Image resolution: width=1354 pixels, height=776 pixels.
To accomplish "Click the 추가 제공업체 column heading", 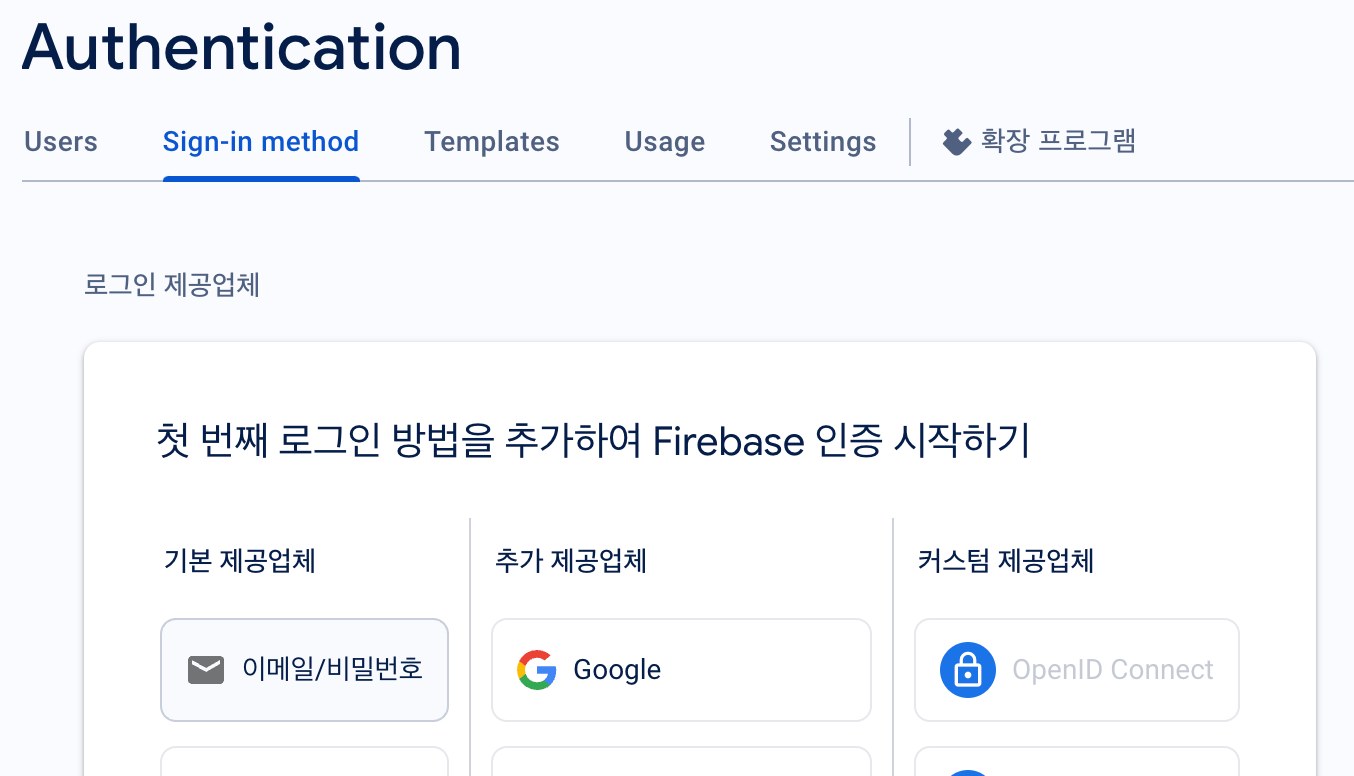I will 571,561.
